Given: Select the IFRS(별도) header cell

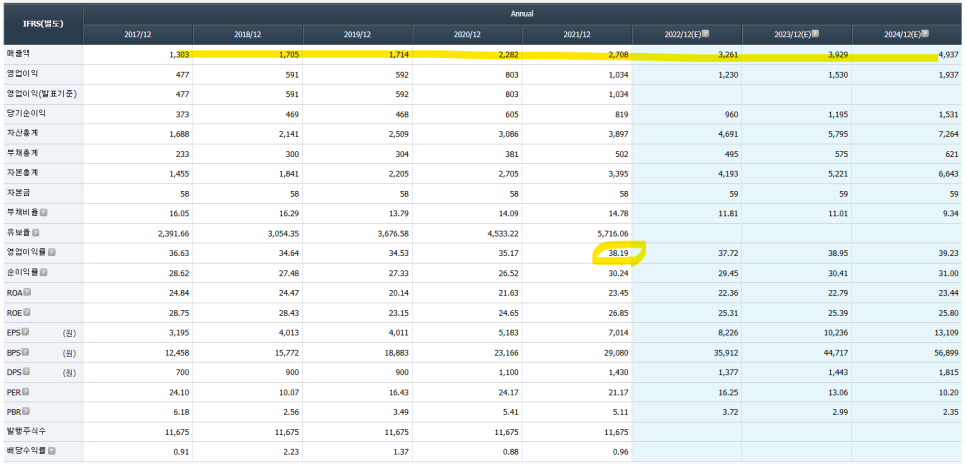Looking at the screenshot, I should coord(42,24).
